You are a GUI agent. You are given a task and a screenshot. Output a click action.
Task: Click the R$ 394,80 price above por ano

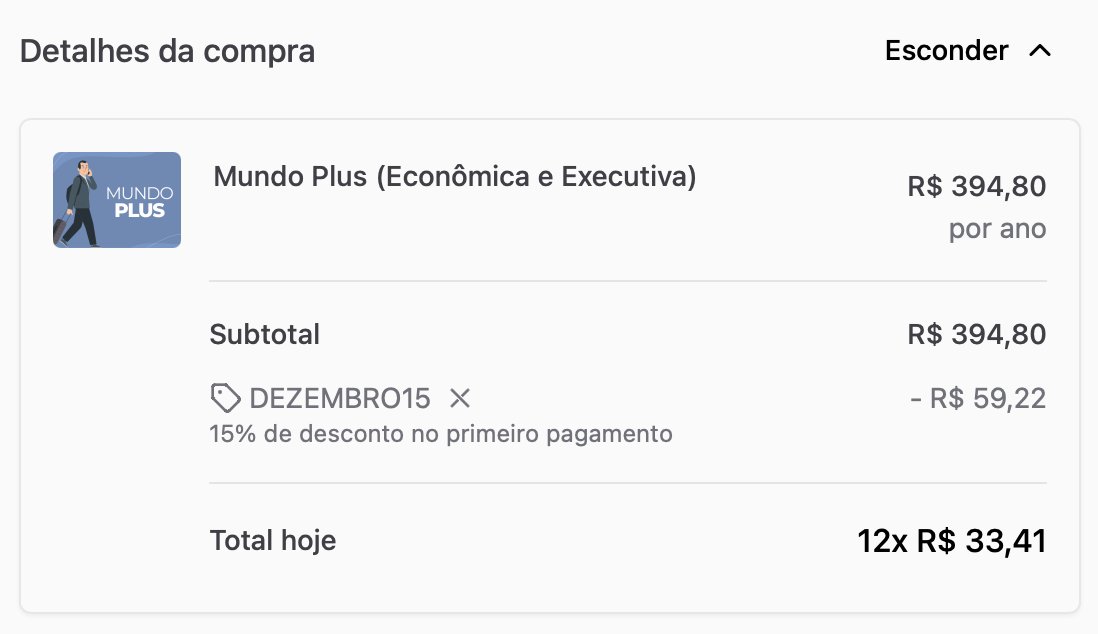tap(976, 186)
